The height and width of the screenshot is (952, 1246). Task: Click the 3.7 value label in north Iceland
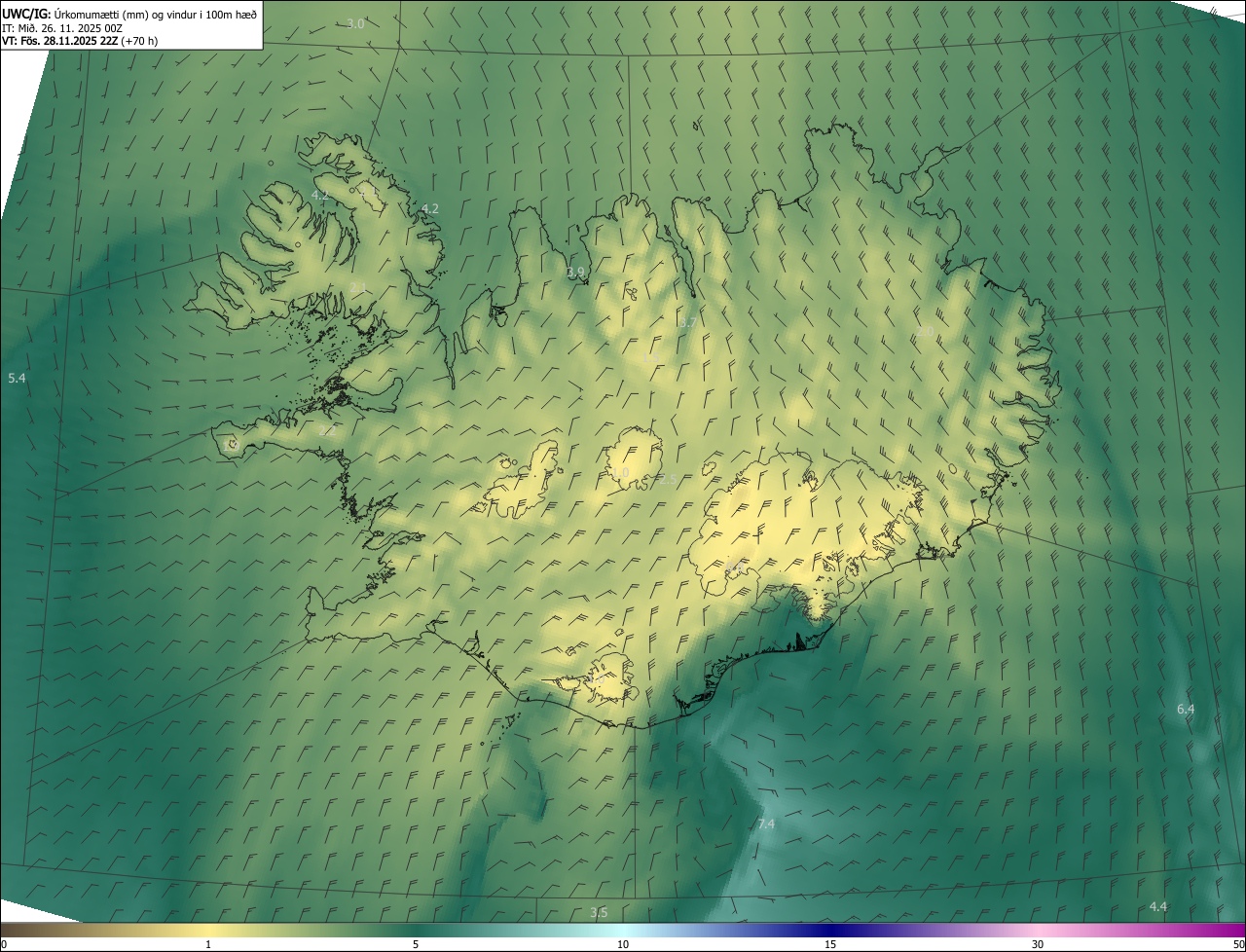tap(688, 323)
